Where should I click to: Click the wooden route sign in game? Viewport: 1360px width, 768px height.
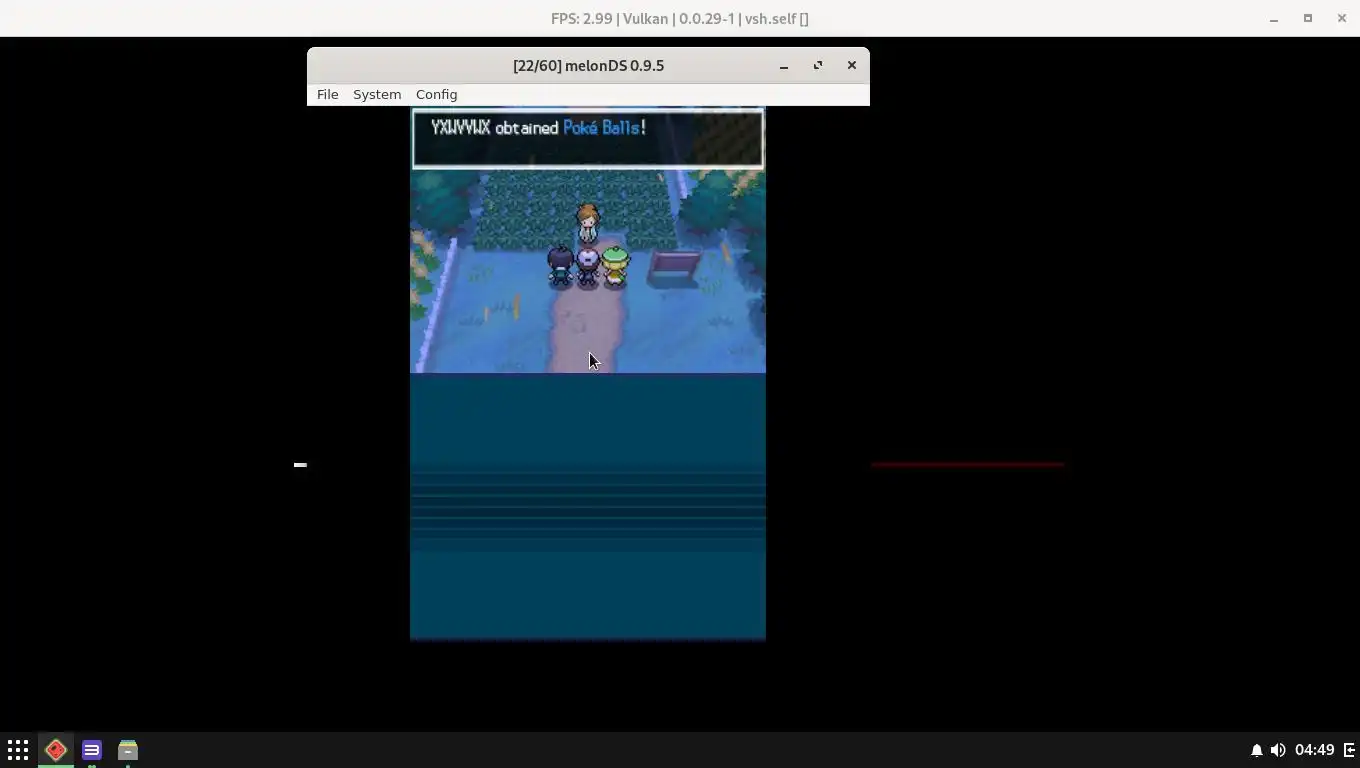pos(674,268)
